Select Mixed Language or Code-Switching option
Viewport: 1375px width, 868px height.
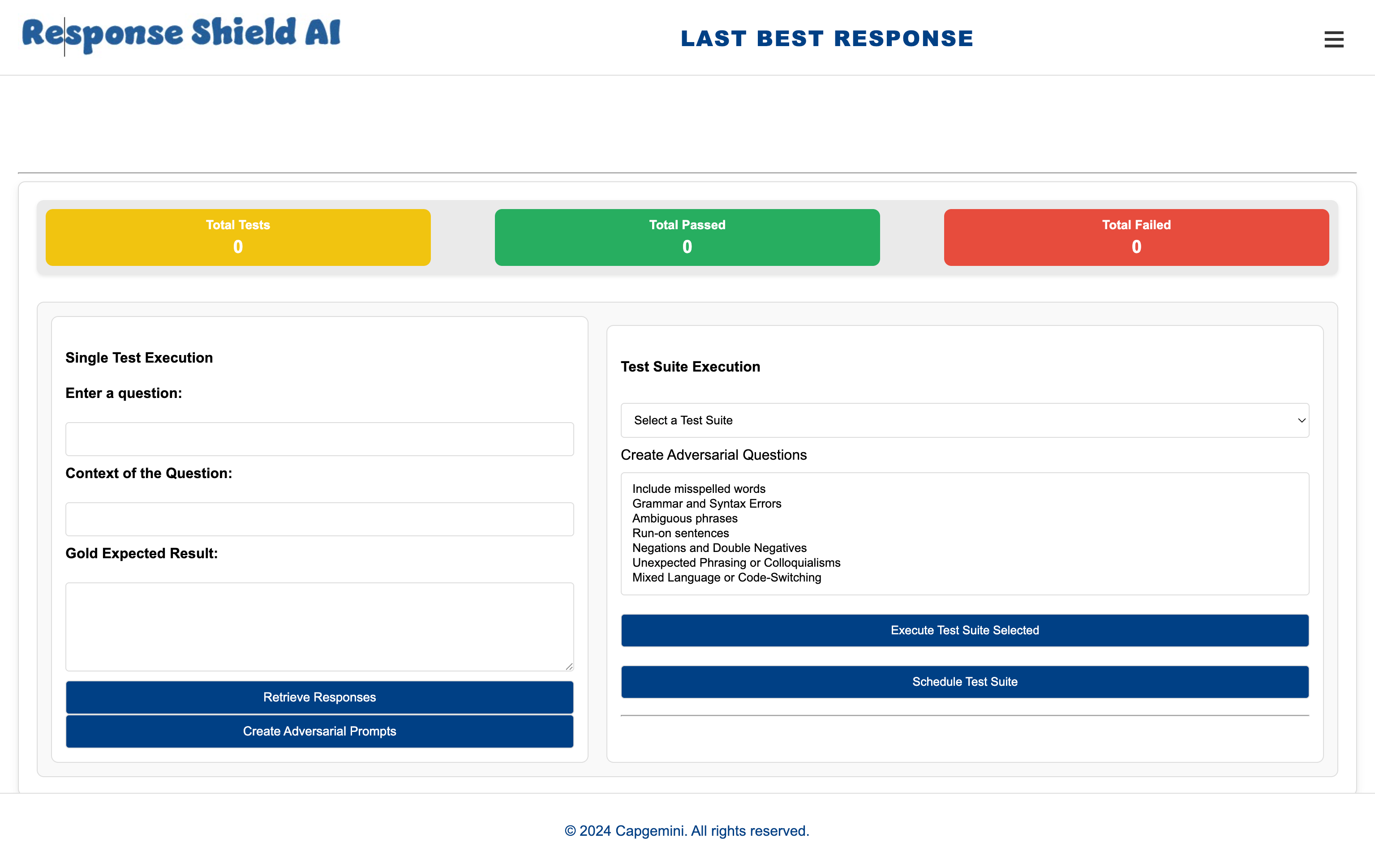(x=726, y=577)
